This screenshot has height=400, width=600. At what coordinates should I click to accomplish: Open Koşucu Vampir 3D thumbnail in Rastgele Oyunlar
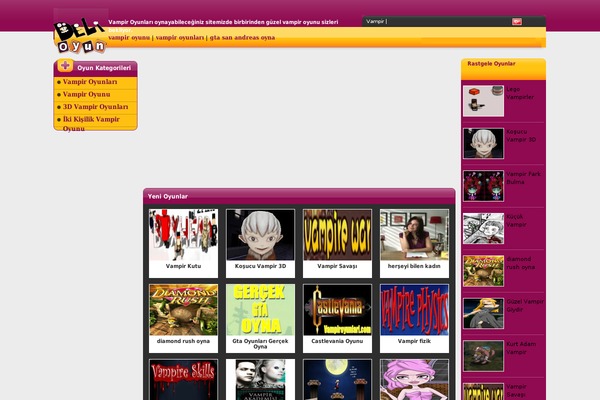point(483,144)
